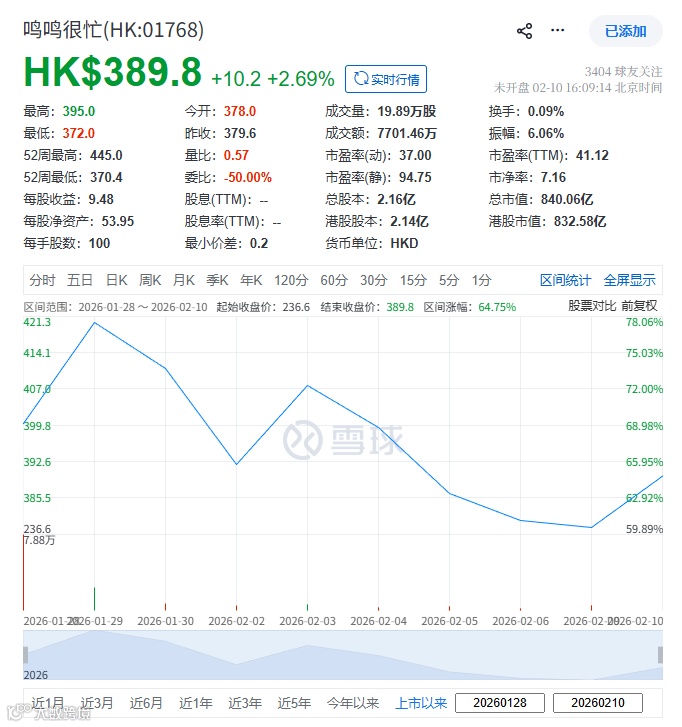Click the 区间涨幅 value 64.75%

pyautogui.click(x=497, y=307)
